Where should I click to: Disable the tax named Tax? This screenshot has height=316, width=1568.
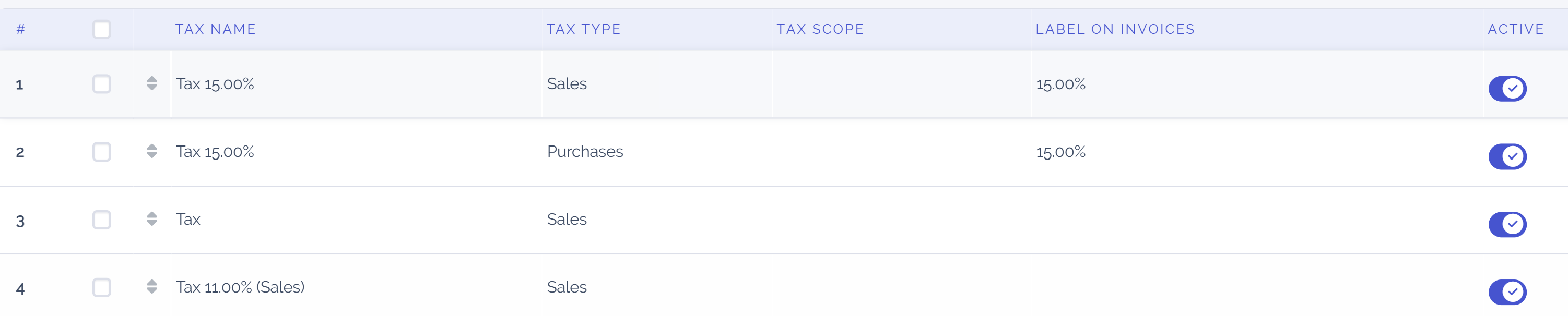(1508, 224)
